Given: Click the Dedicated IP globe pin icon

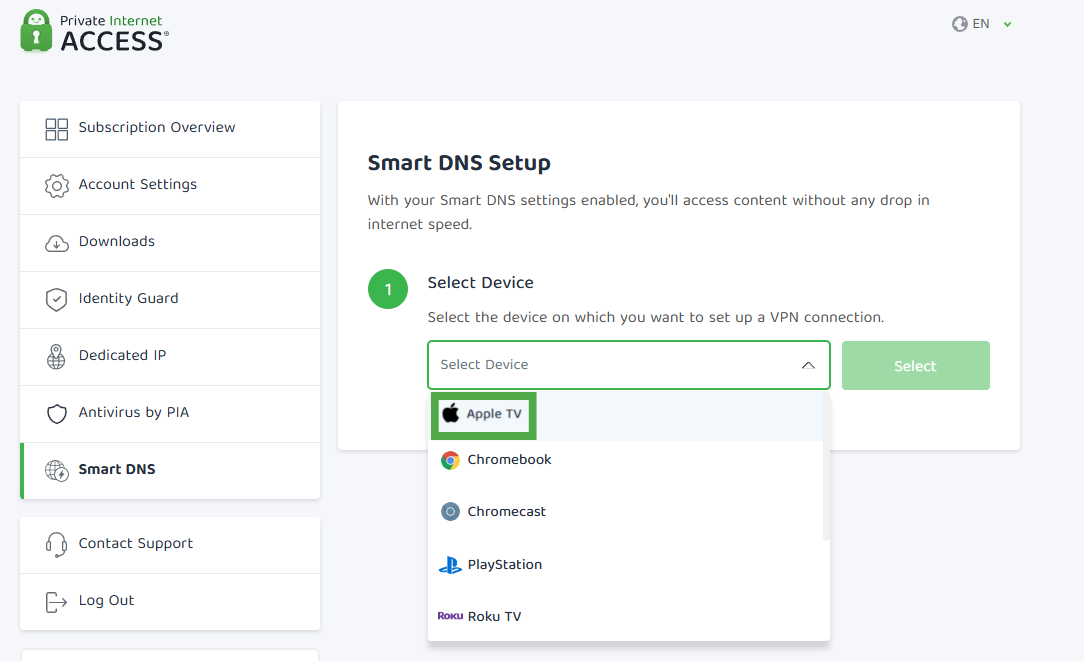Looking at the screenshot, I should [x=56, y=357].
